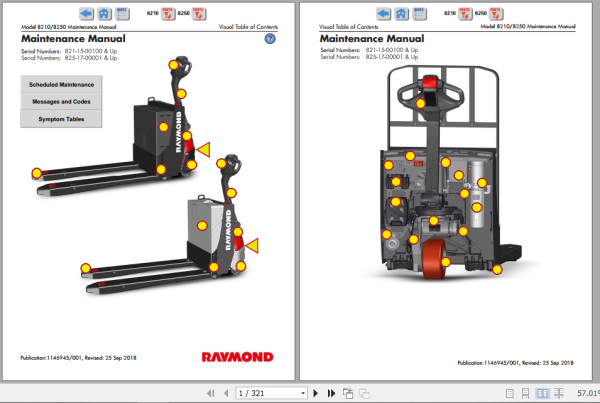Click the blue help question mark icon
Viewport: 600px width, 403px height.
point(270,39)
